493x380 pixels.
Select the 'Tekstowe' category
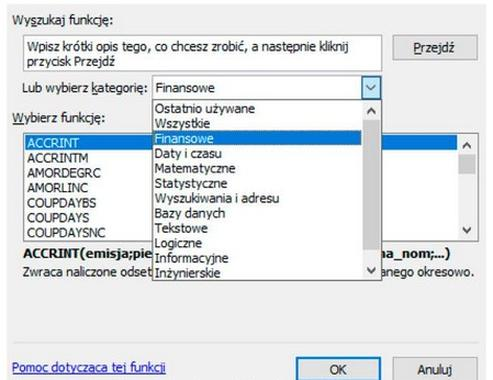[257, 228]
